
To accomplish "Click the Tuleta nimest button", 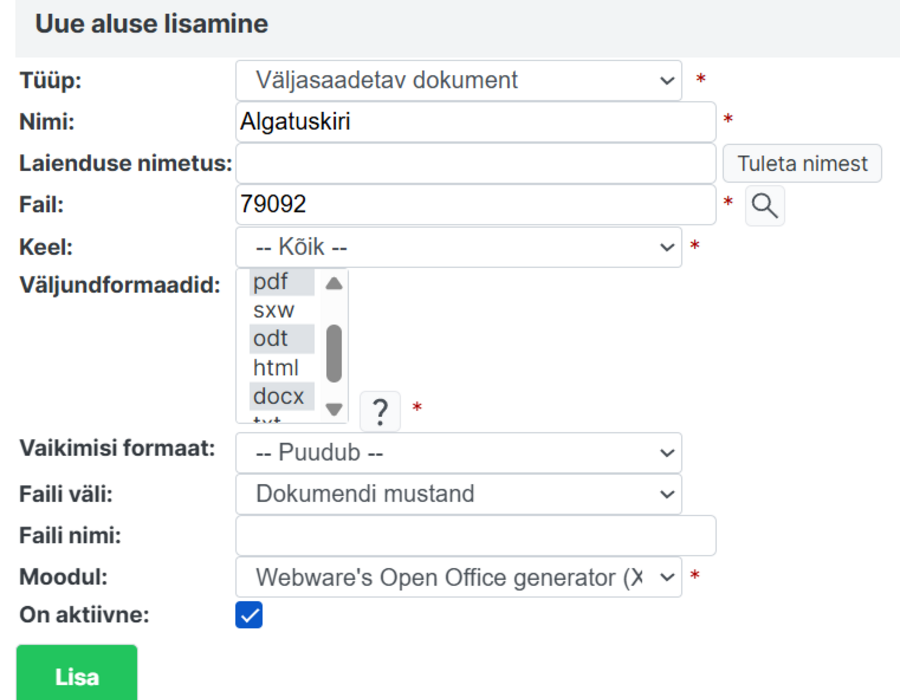I will click(802, 164).
